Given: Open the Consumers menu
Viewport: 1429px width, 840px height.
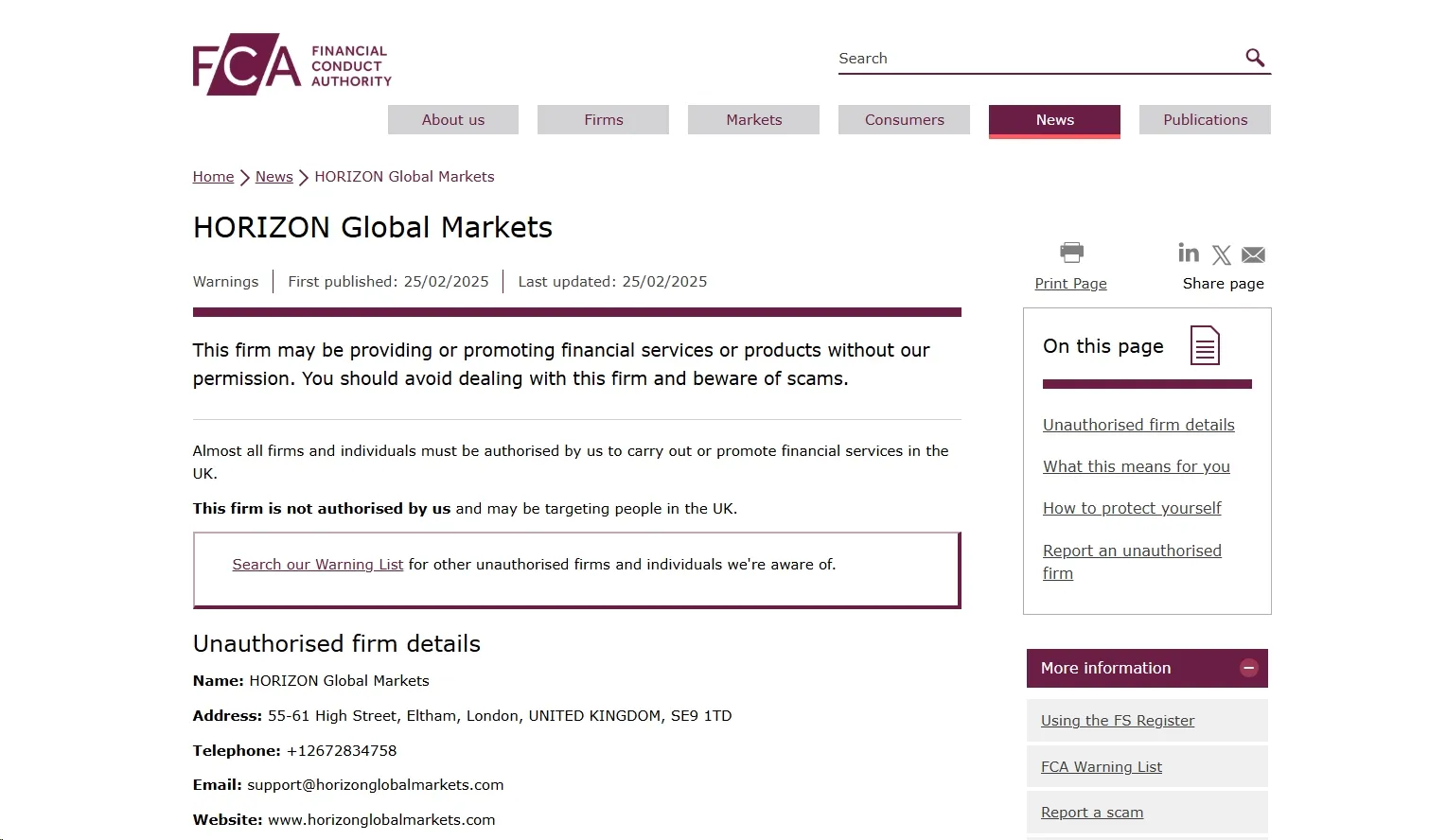Looking at the screenshot, I should coord(905,120).
